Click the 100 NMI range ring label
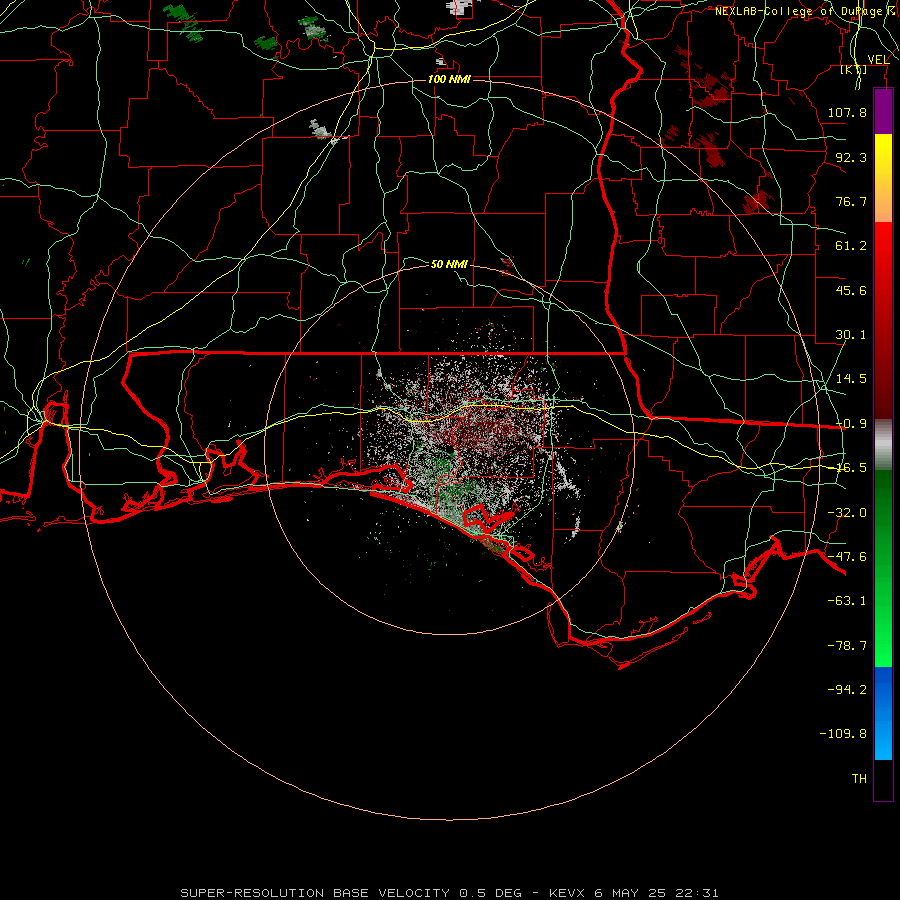This screenshot has width=900, height=900. point(449,79)
